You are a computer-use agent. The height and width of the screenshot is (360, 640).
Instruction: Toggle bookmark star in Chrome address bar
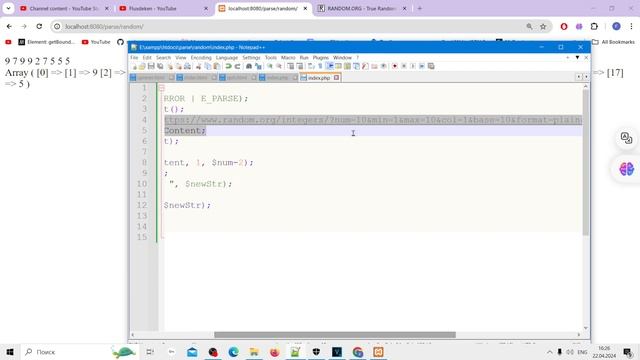point(543,27)
